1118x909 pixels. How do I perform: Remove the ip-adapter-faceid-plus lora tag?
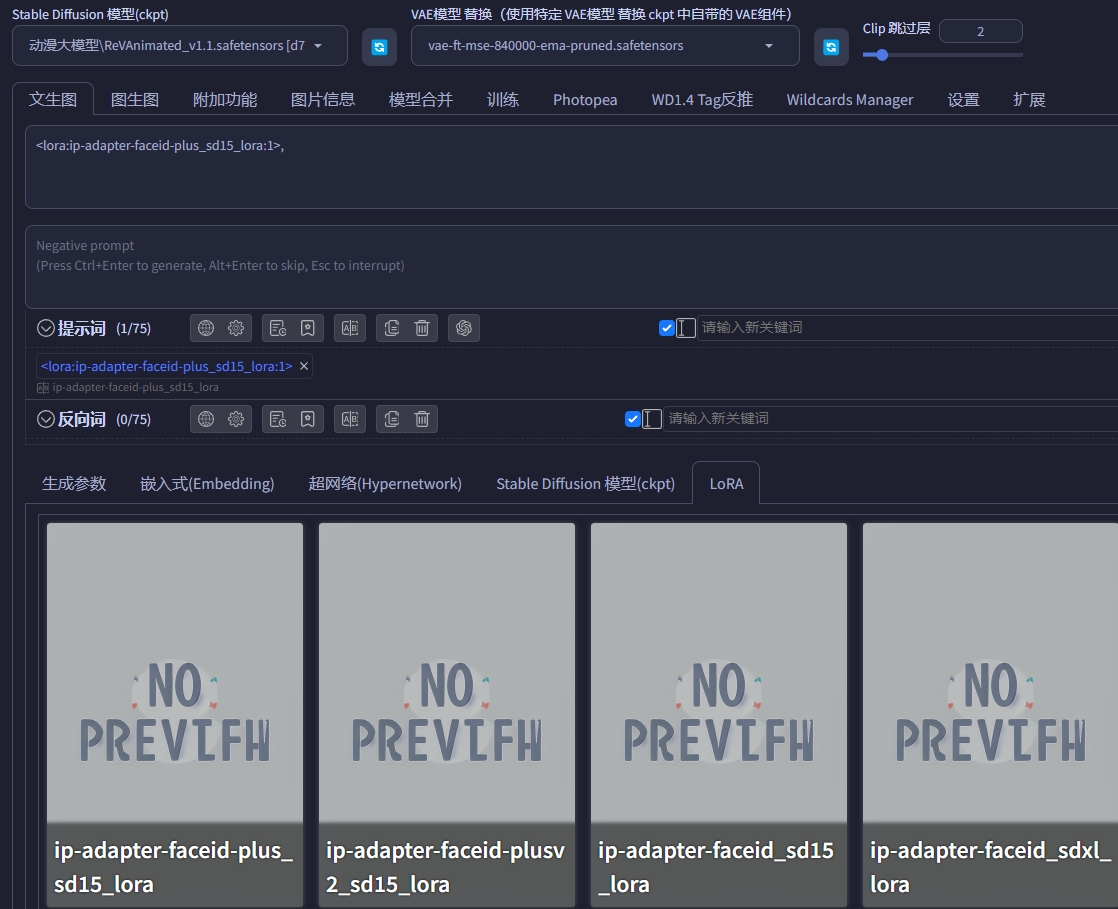[305, 366]
